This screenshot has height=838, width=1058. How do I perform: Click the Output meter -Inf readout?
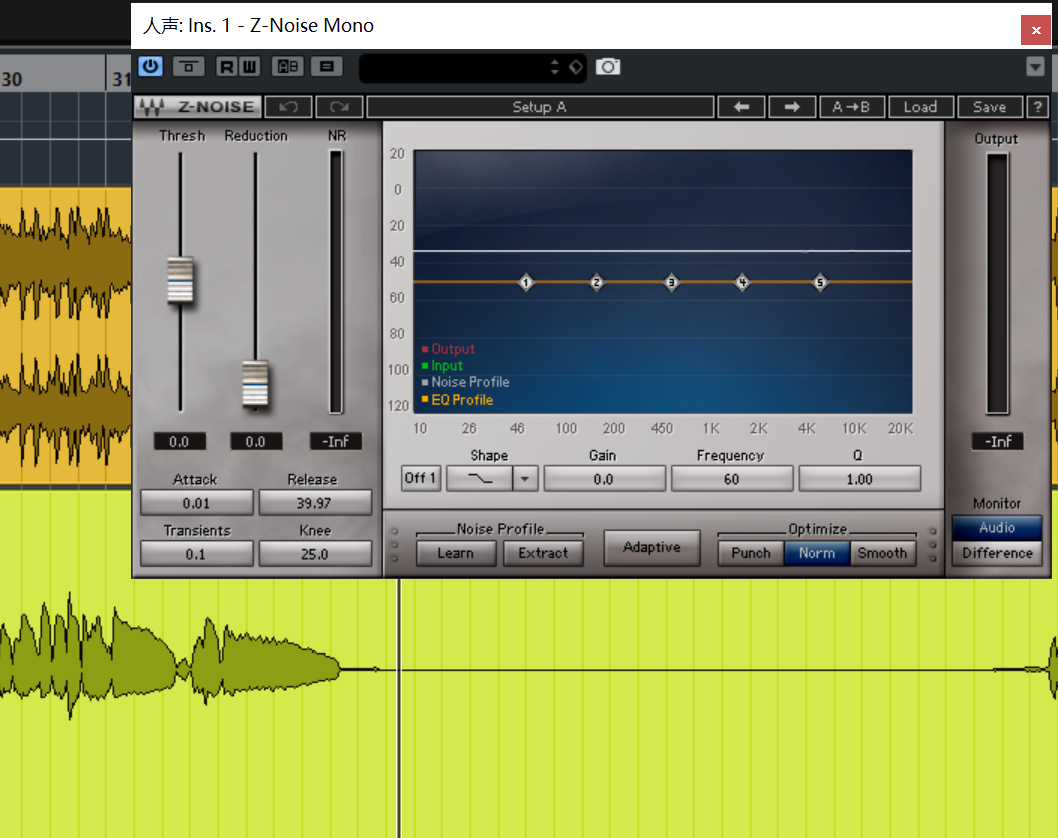point(997,441)
